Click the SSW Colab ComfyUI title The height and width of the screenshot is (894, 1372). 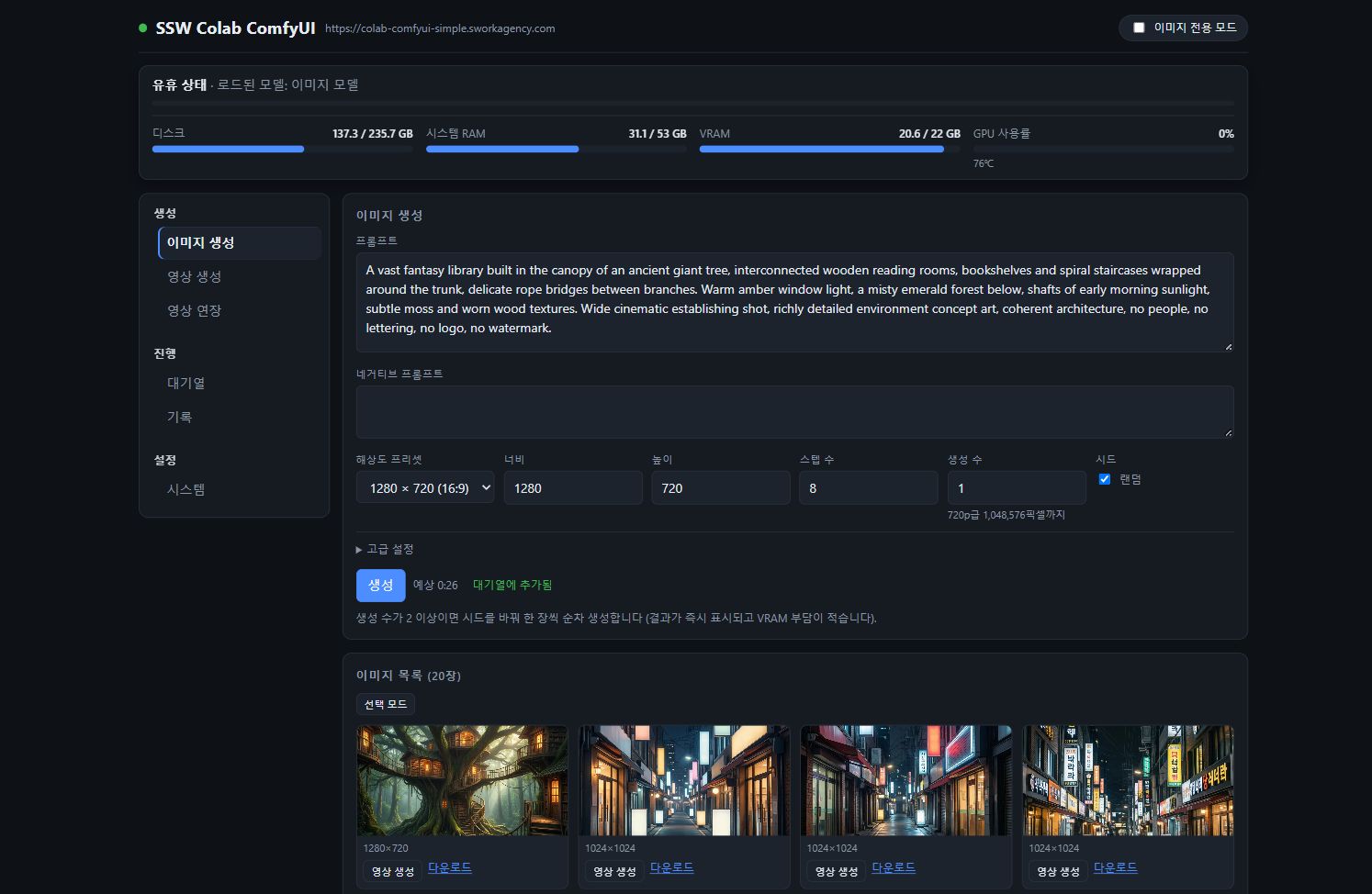pos(235,28)
